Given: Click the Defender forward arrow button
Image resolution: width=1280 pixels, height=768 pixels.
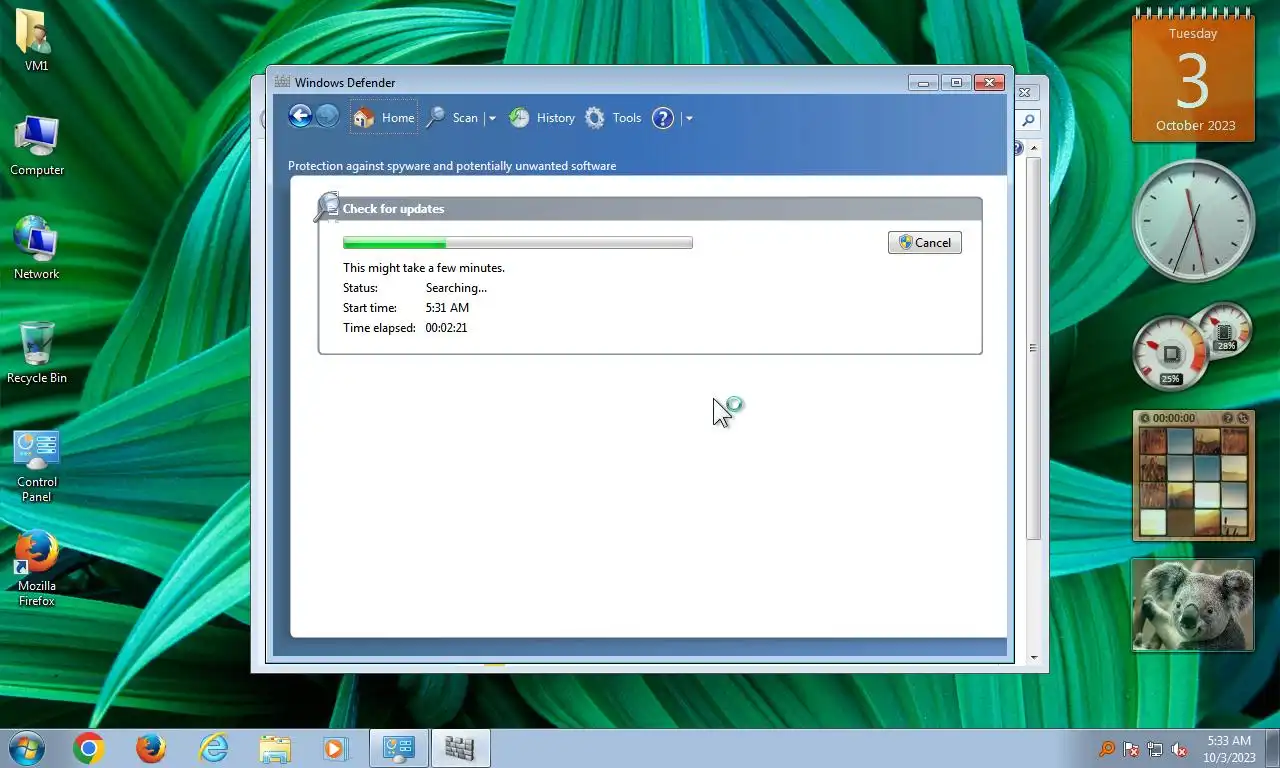Looking at the screenshot, I should pyautogui.click(x=327, y=116).
